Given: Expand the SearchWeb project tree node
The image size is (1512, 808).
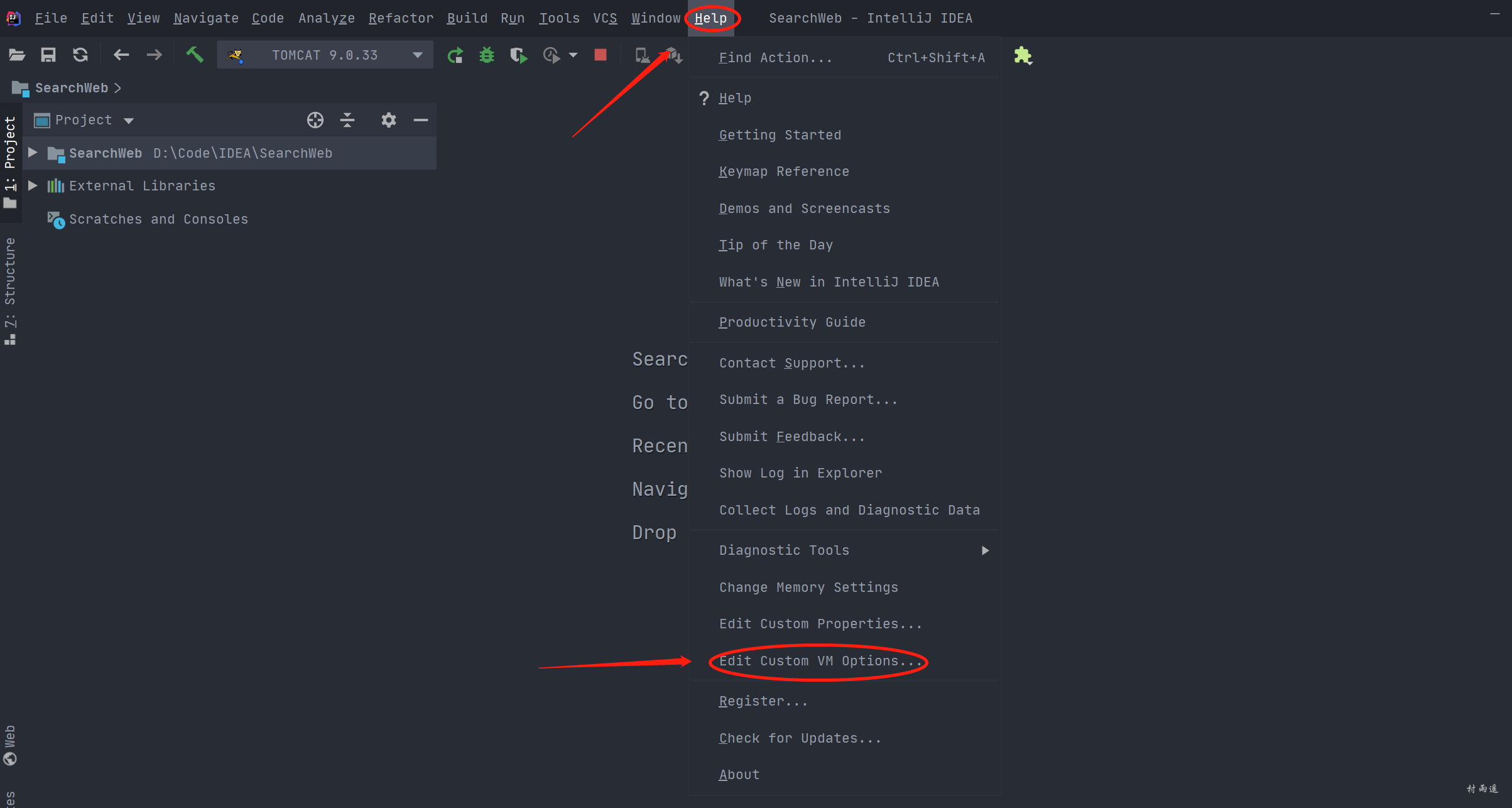Looking at the screenshot, I should [x=33, y=153].
